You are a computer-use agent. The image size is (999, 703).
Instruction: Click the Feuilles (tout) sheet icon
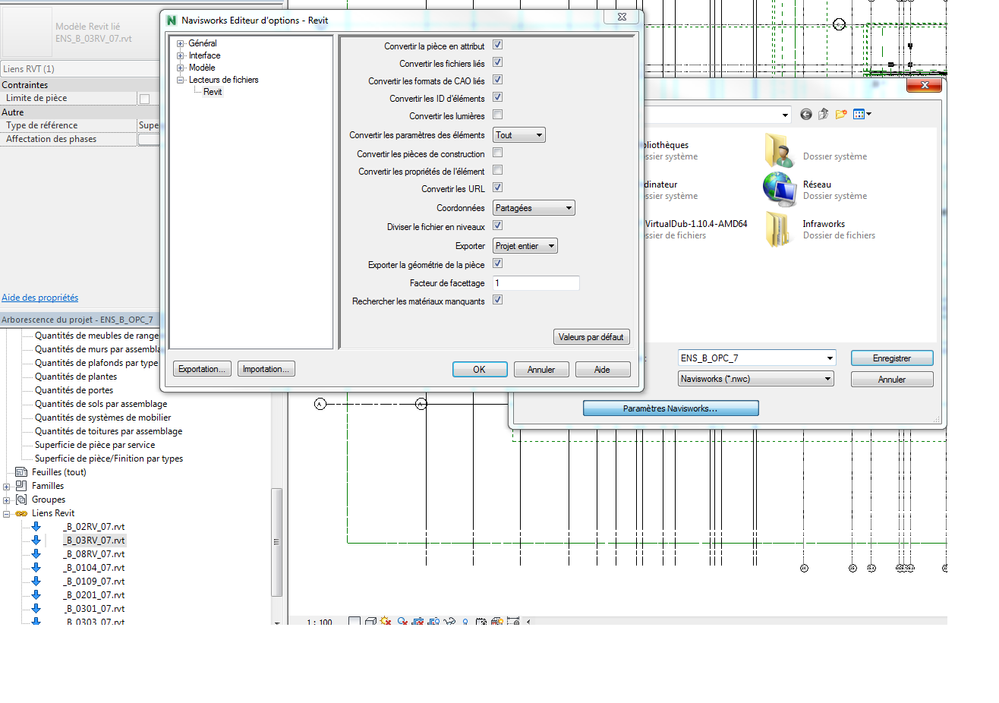[21, 472]
